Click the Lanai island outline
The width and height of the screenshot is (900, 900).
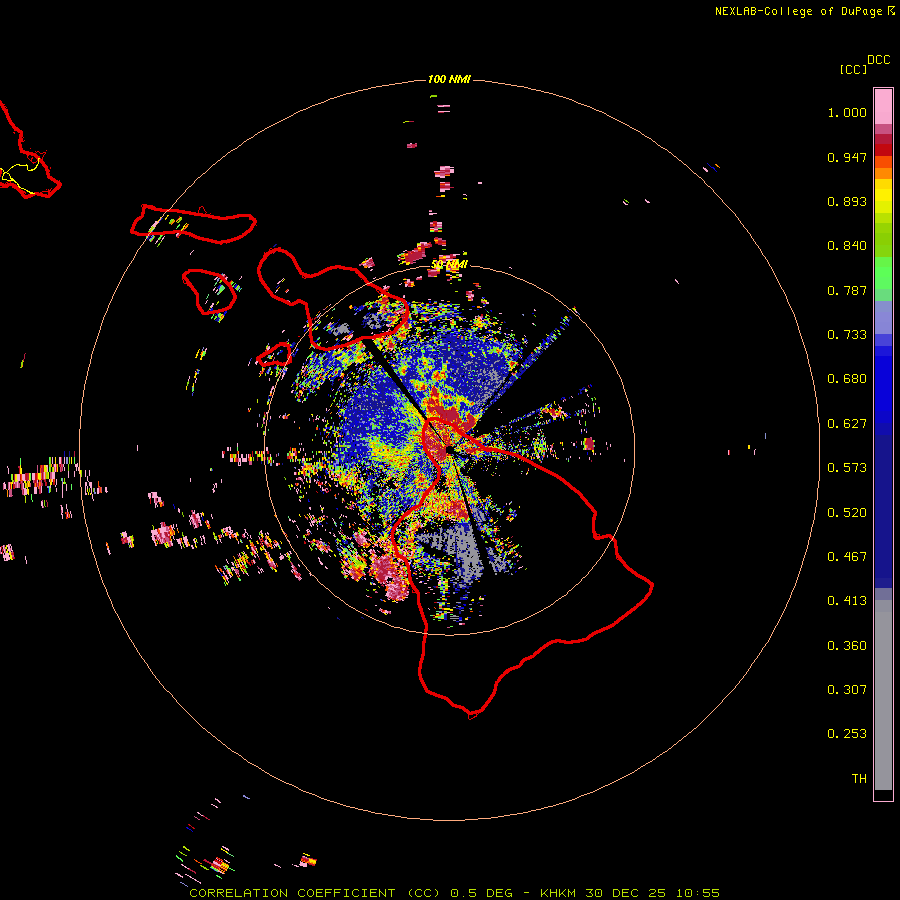pyautogui.click(x=209, y=292)
